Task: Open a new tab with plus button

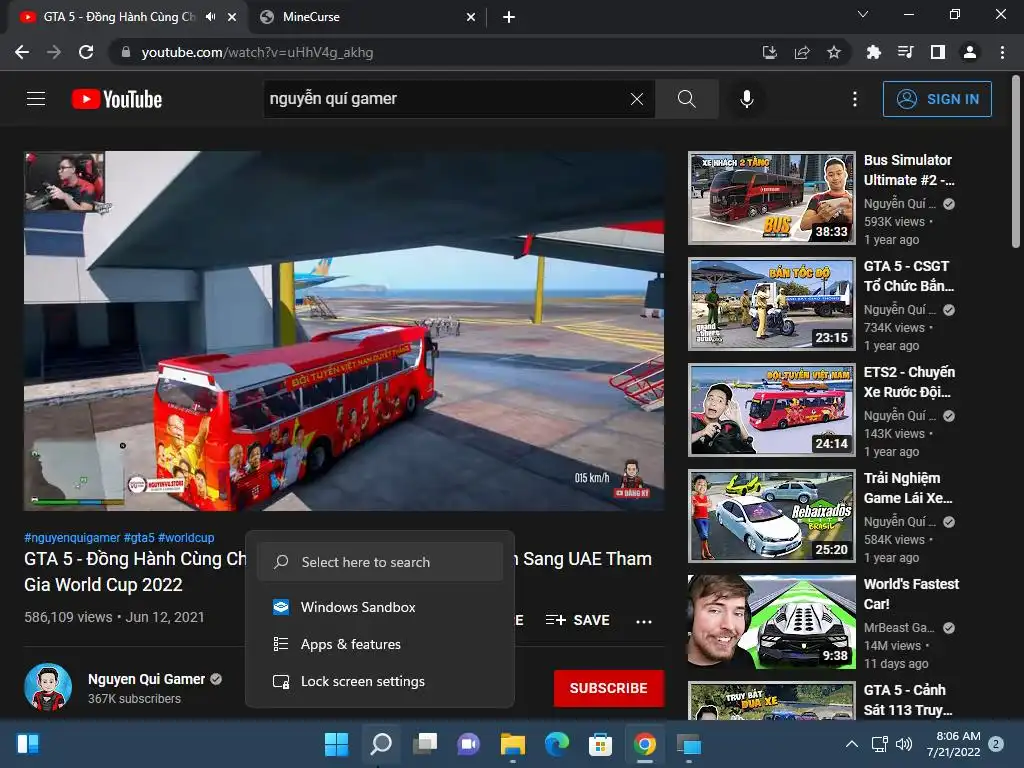Action: pyautogui.click(x=509, y=17)
